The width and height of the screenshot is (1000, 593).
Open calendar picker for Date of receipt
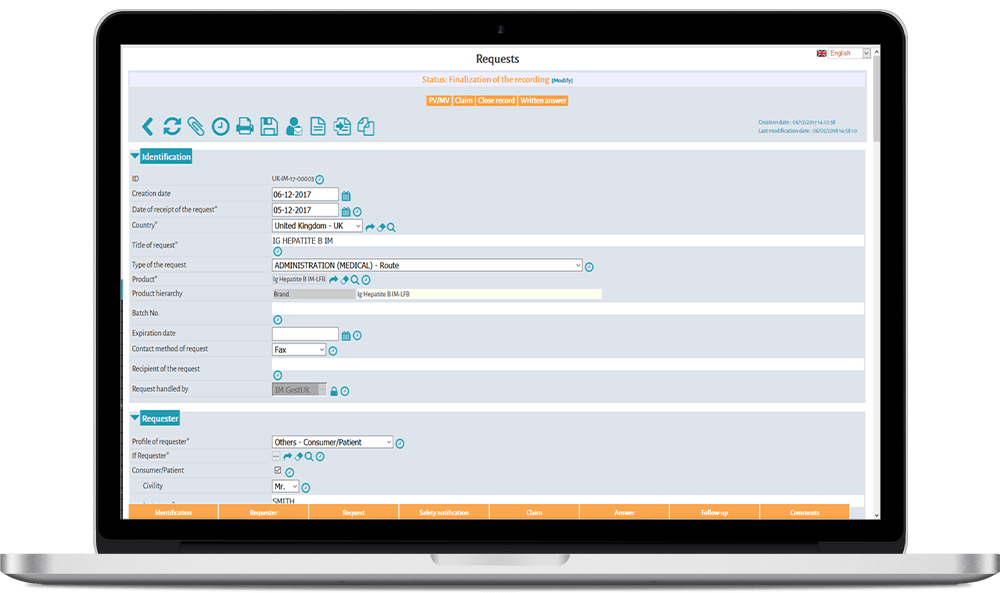[x=346, y=212]
